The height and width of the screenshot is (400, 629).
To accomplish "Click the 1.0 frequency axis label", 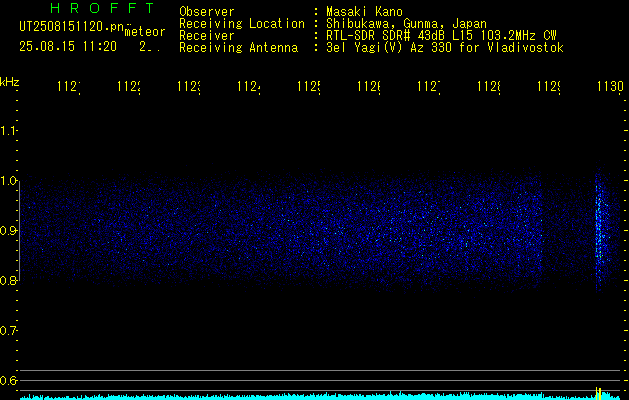I will coord(8,181).
